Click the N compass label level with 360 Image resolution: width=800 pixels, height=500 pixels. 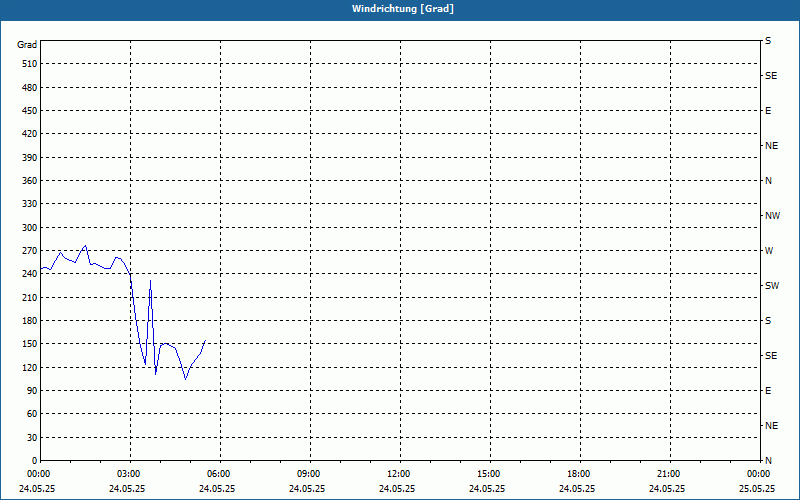768,181
